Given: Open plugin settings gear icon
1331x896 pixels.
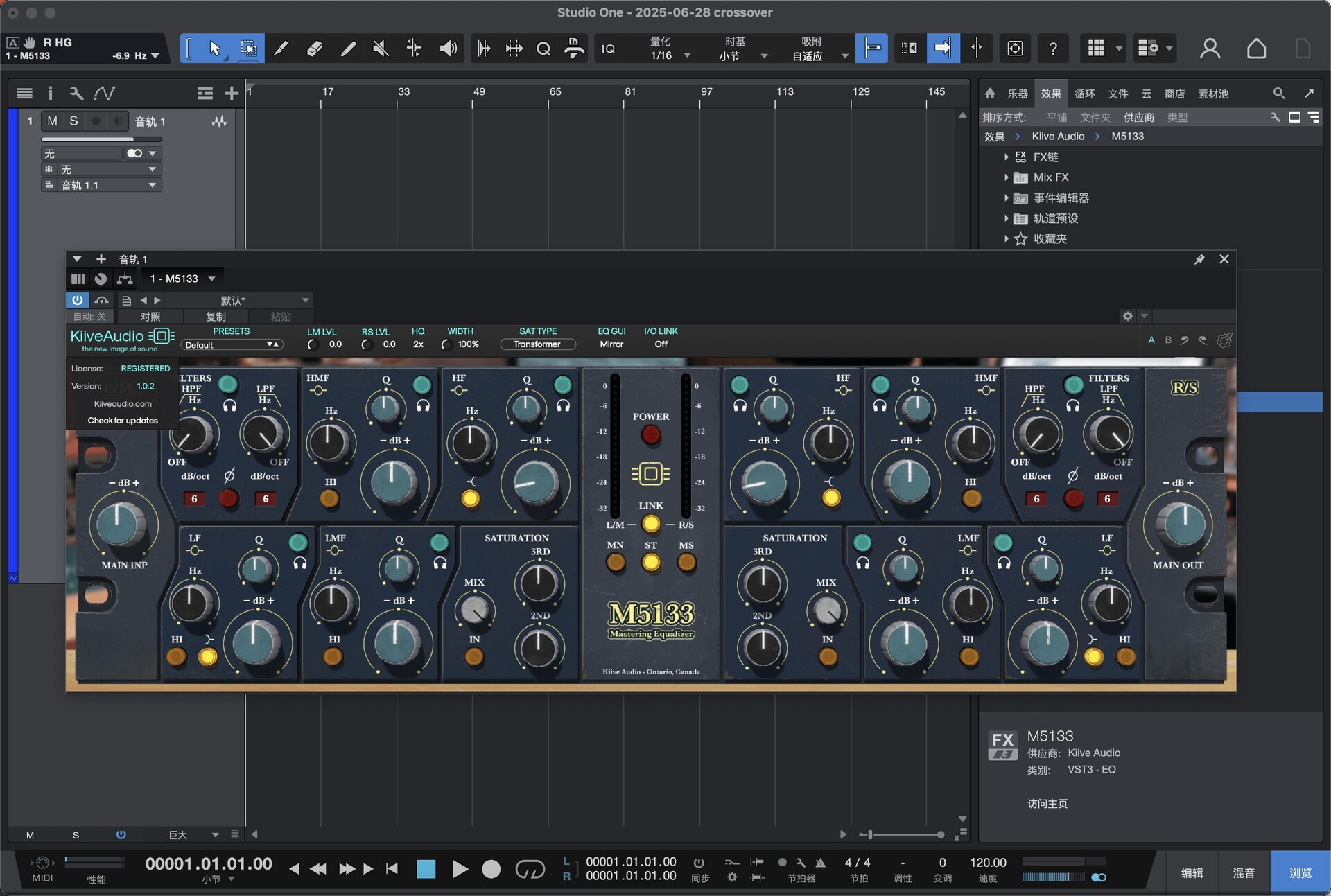Looking at the screenshot, I should (x=1128, y=316).
